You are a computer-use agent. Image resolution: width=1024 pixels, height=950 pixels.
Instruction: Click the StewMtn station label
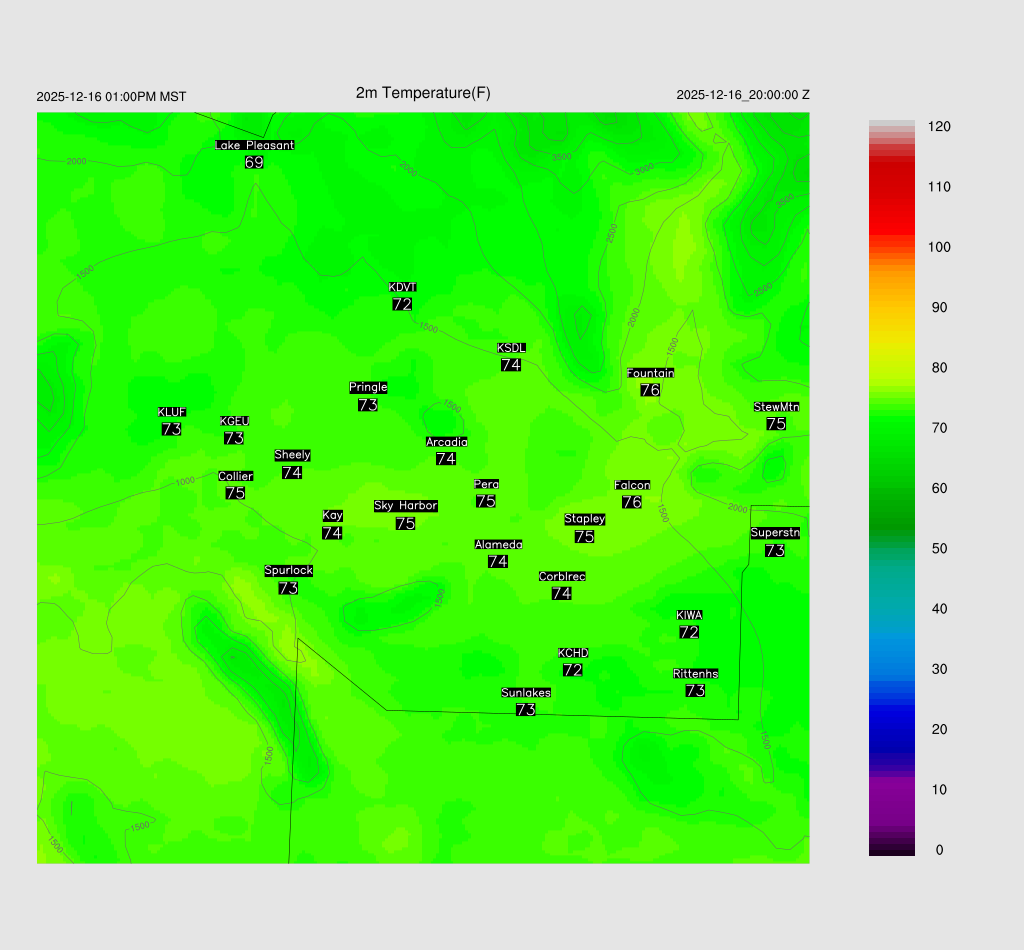[x=776, y=407]
